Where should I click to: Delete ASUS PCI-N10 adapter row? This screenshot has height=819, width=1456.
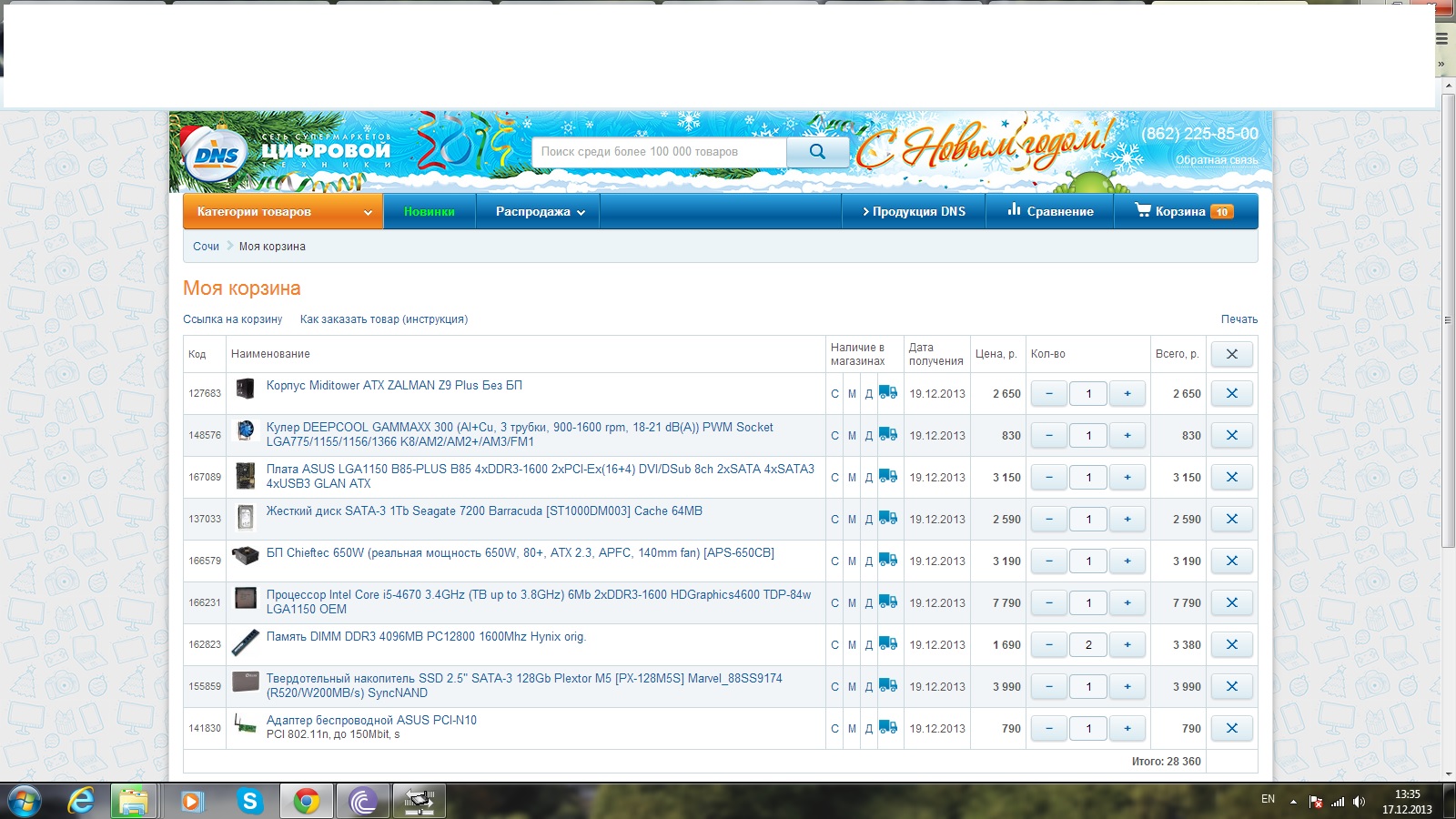(x=1231, y=728)
